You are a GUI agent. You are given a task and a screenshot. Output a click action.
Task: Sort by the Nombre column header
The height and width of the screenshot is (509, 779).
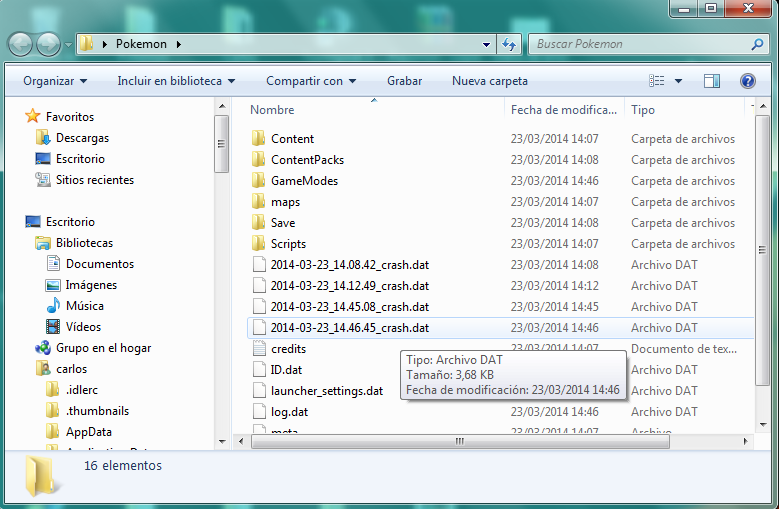point(272,110)
